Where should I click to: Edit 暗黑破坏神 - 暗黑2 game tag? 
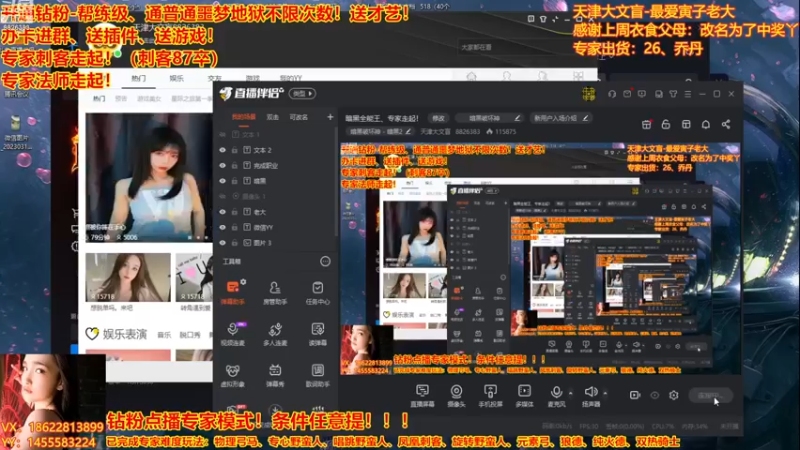pyautogui.click(x=380, y=131)
